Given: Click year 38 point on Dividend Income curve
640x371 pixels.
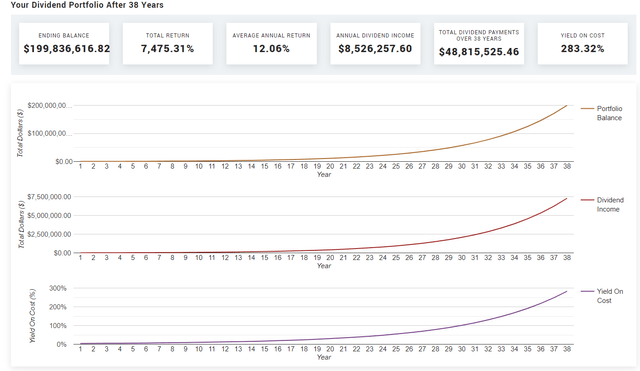Looking at the screenshot, I should tap(567, 198).
